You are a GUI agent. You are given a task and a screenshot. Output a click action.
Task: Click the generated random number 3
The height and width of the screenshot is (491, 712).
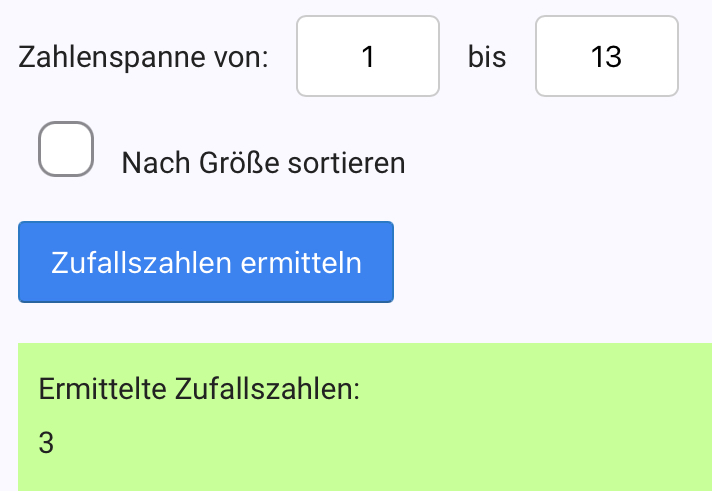coord(46,443)
